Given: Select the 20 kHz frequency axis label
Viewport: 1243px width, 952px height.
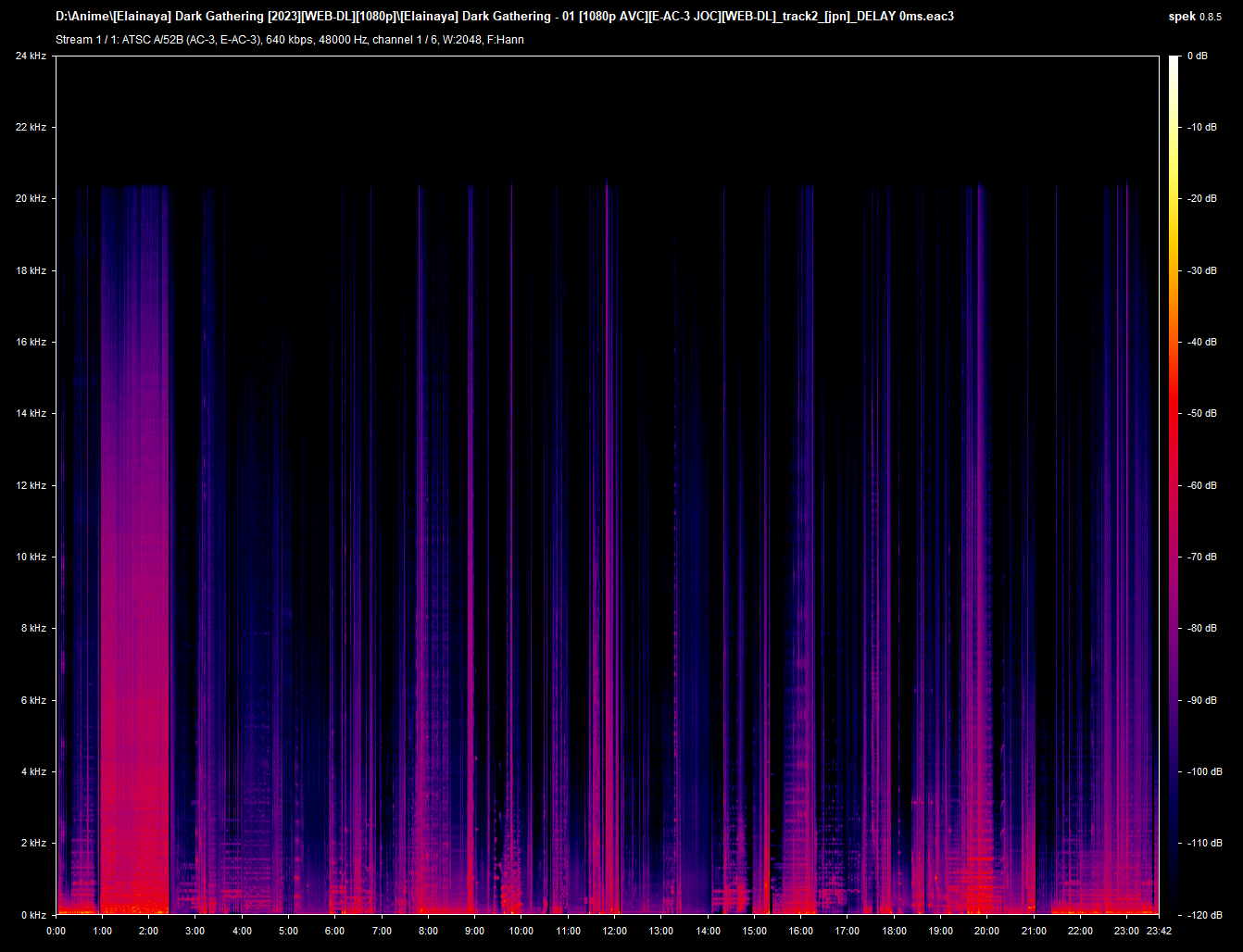Looking at the screenshot, I should [x=31, y=199].
